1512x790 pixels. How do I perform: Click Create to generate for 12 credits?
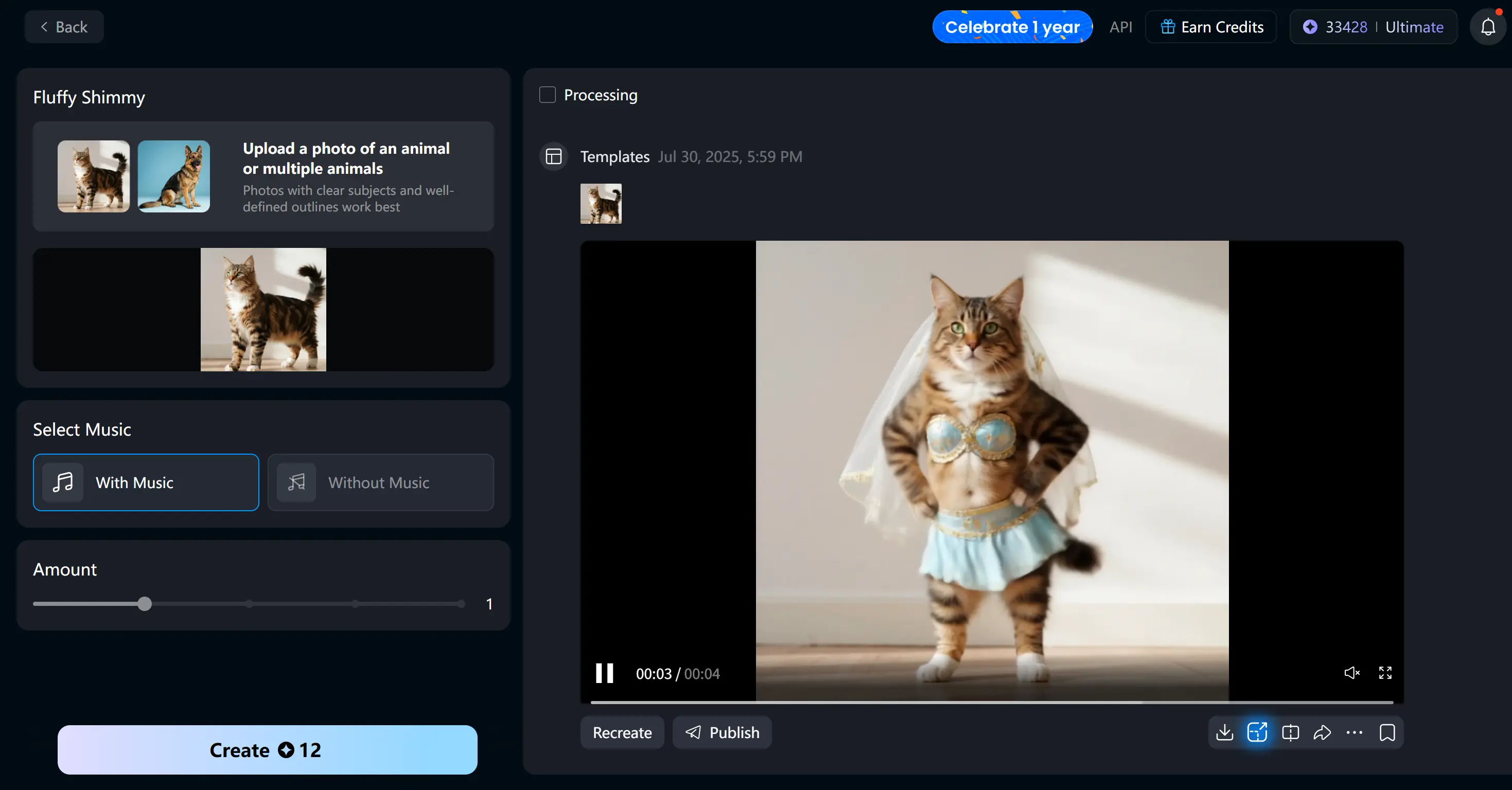(267, 750)
